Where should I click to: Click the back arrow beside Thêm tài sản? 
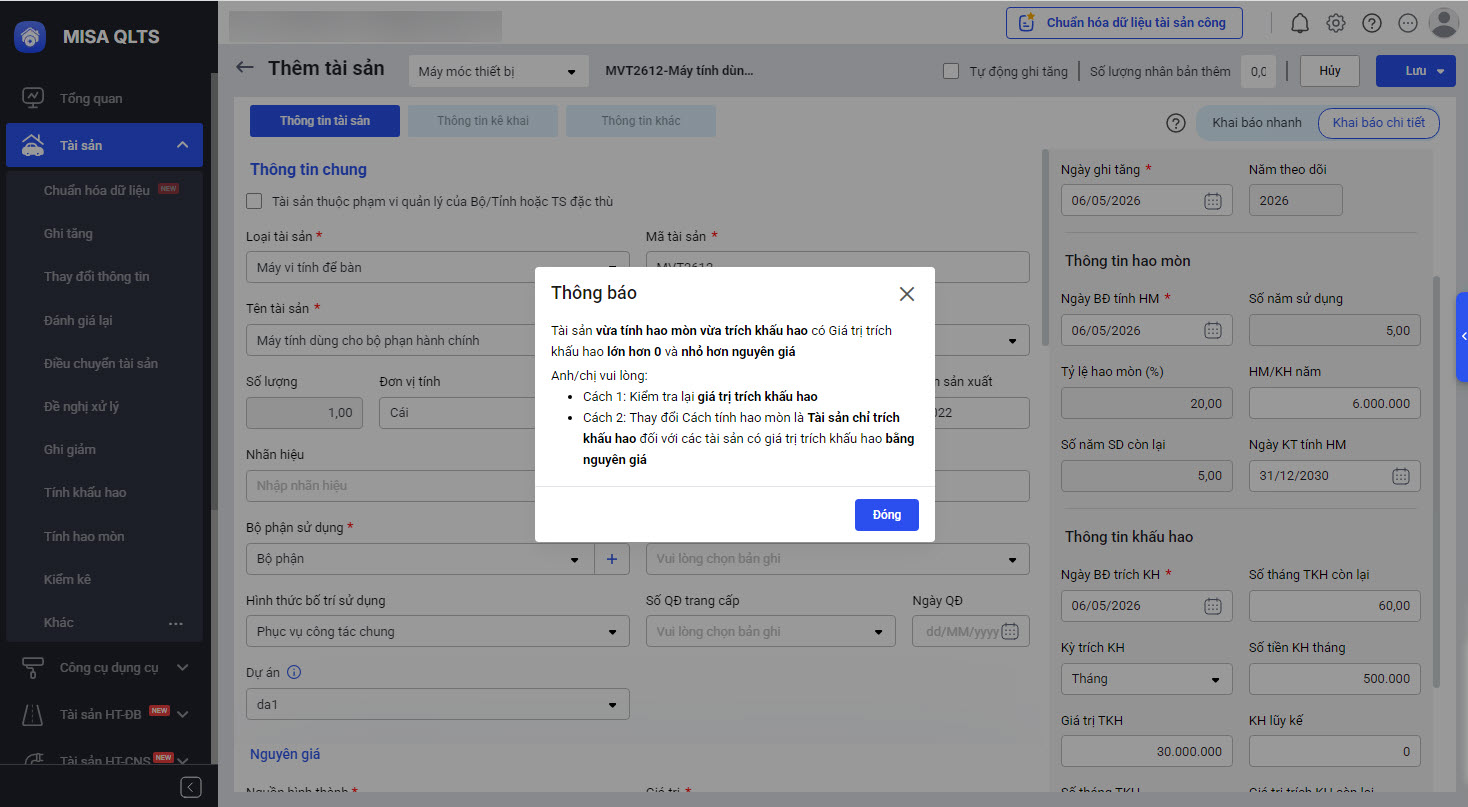(x=245, y=68)
